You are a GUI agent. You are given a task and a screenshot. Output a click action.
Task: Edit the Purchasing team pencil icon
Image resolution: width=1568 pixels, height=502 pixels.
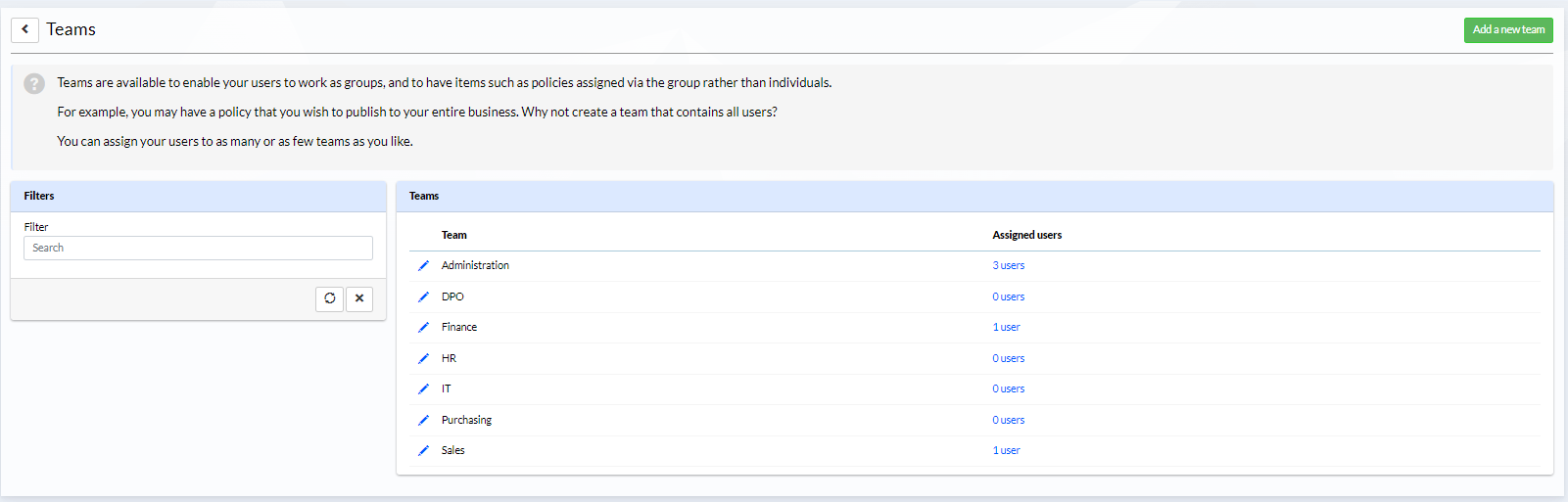click(423, 420)
